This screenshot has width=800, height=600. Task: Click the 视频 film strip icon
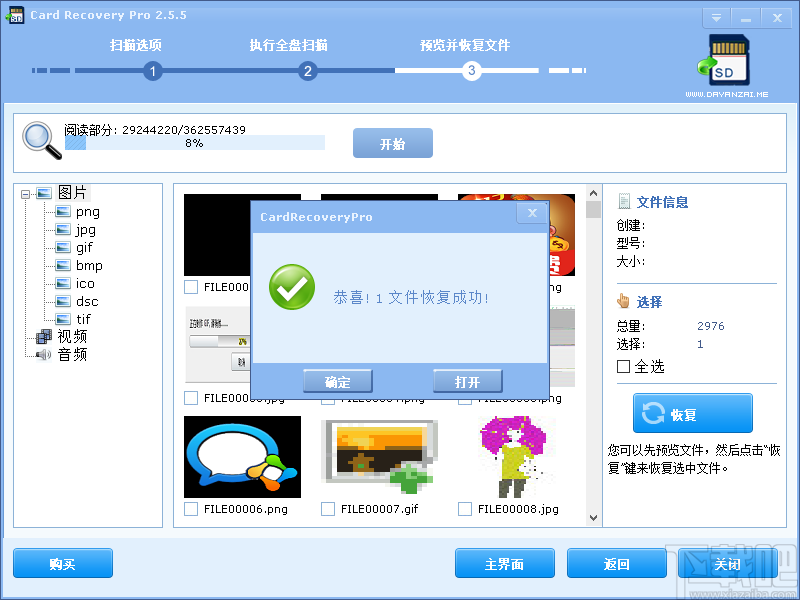tap(44, 337)
